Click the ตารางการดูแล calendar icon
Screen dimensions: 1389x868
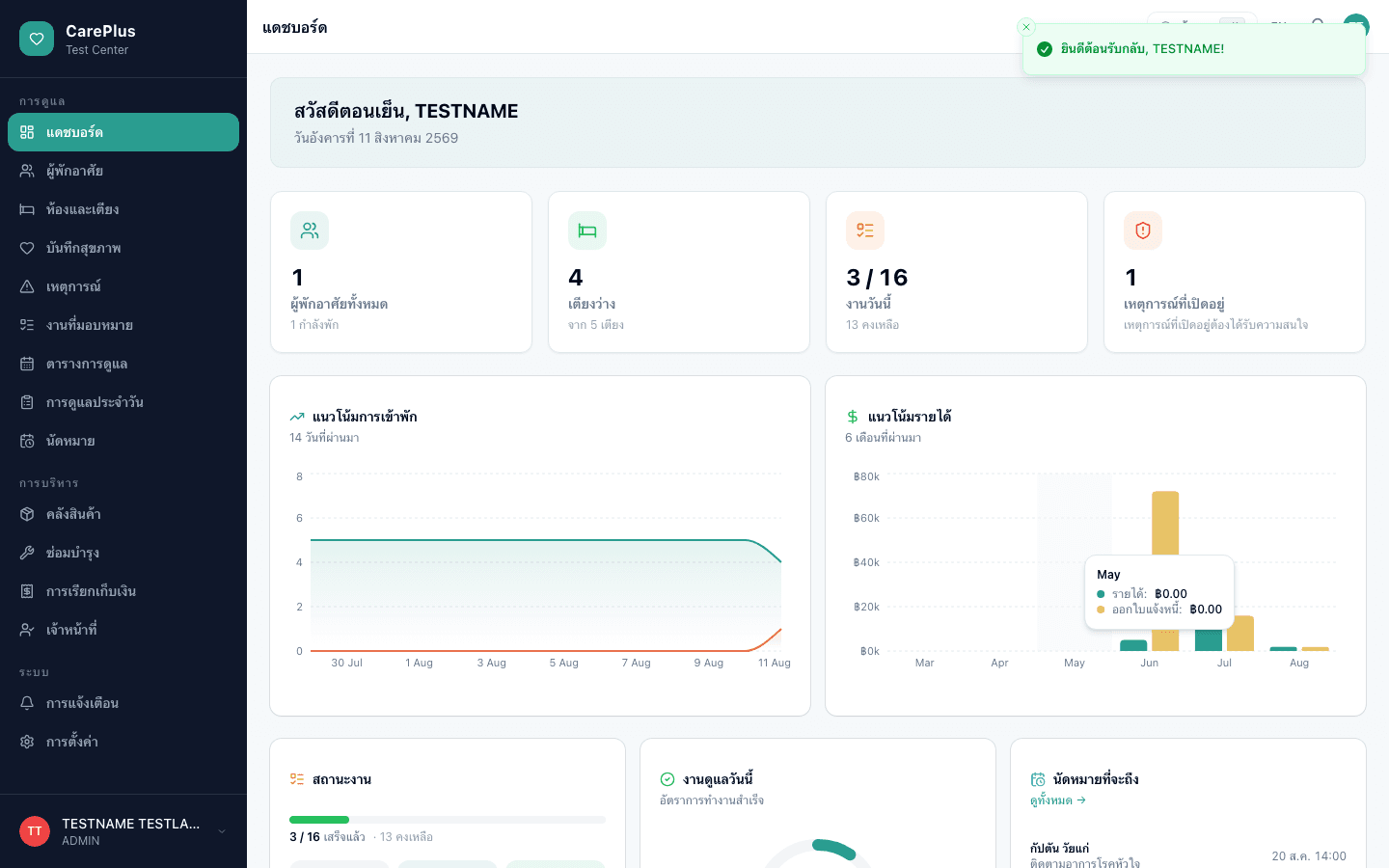point(27,364)
